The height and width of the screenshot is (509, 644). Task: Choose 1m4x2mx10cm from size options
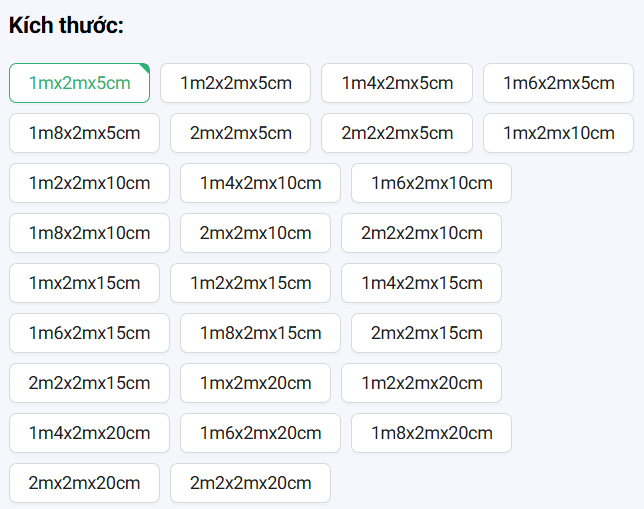(260, 183)
